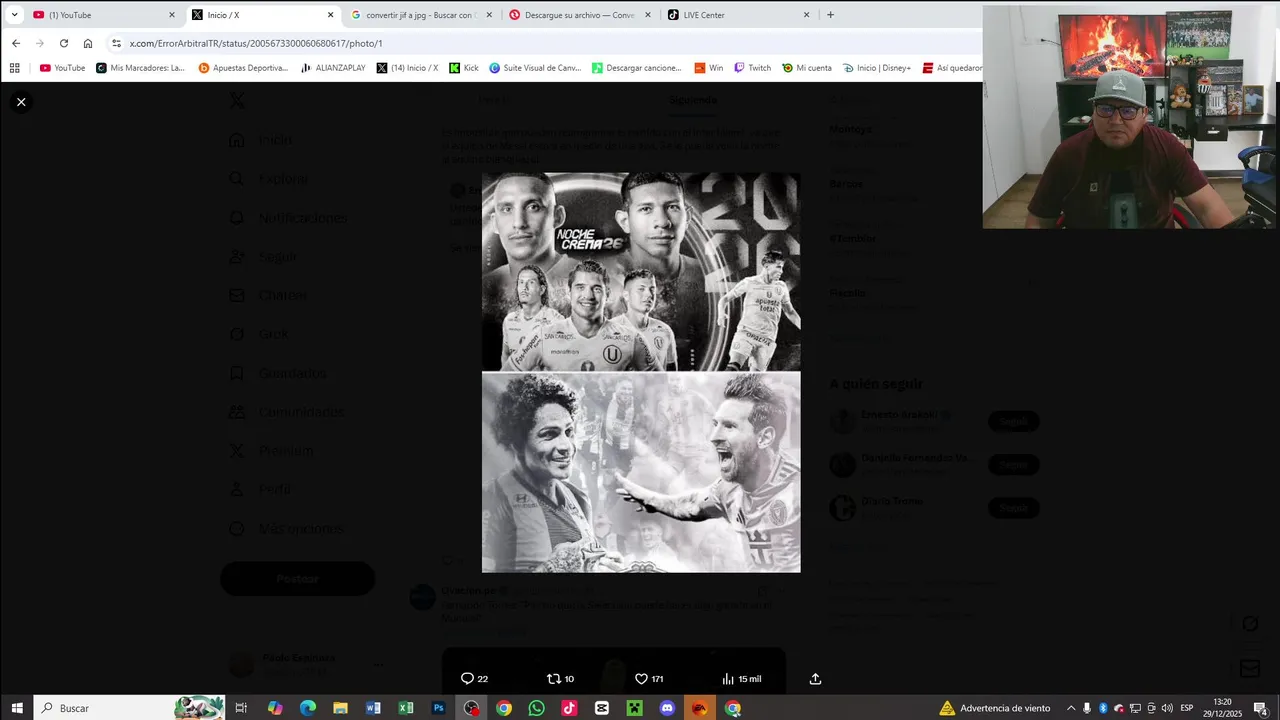Viewport: 1280px width, 720px height.
Task: Open ALIANZAPLAY bookmark
Action: 333,68
